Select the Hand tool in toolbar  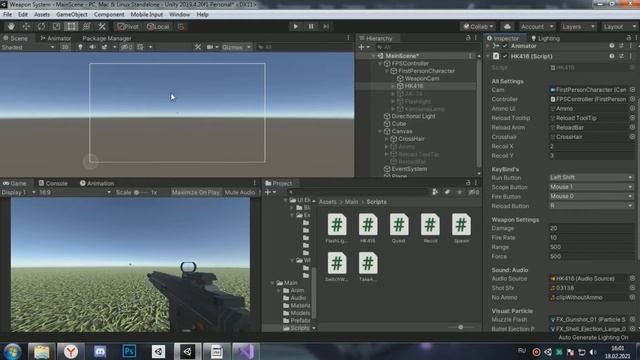click(x=11, y=27)
